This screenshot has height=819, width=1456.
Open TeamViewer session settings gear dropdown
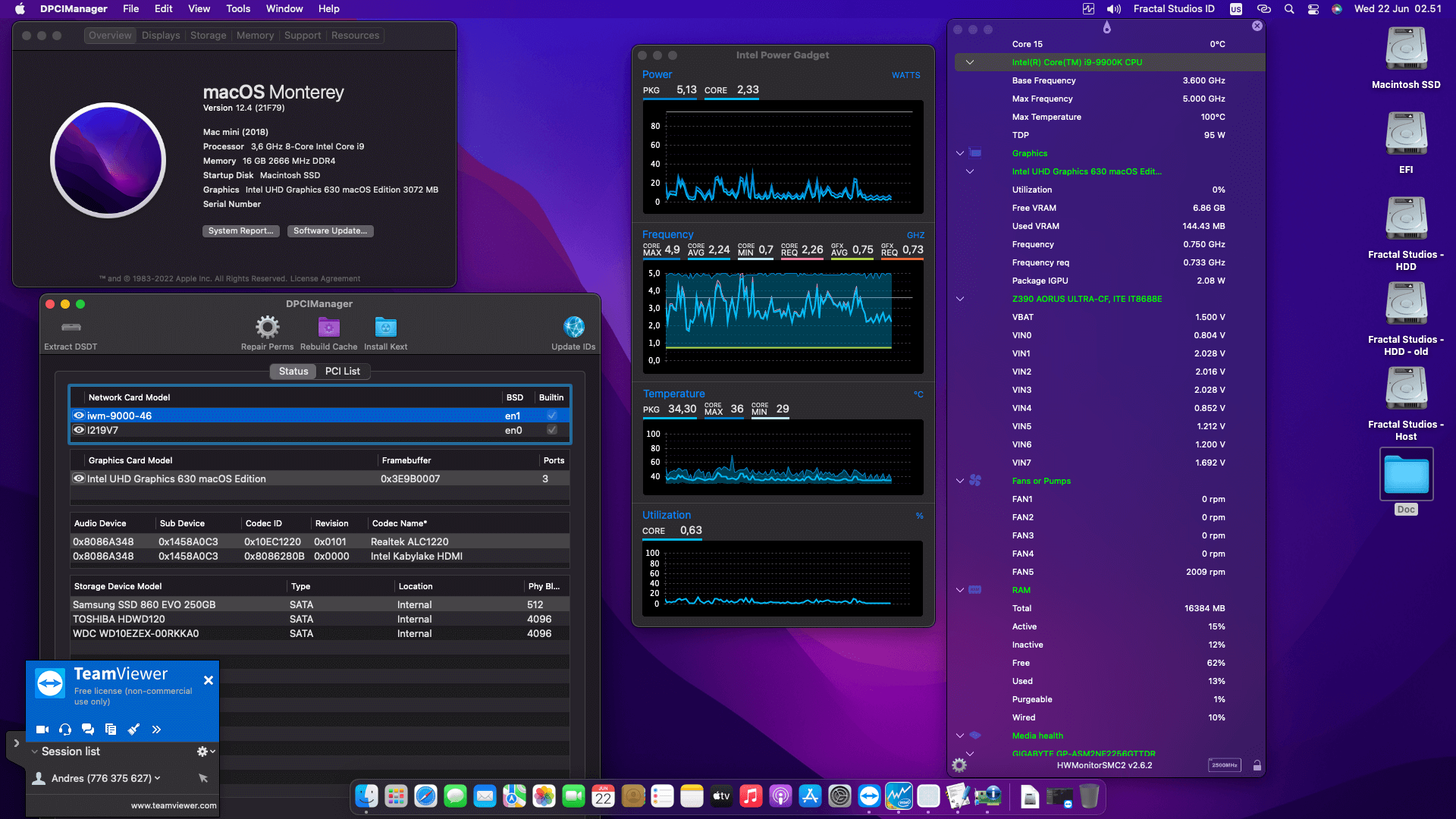206,752
